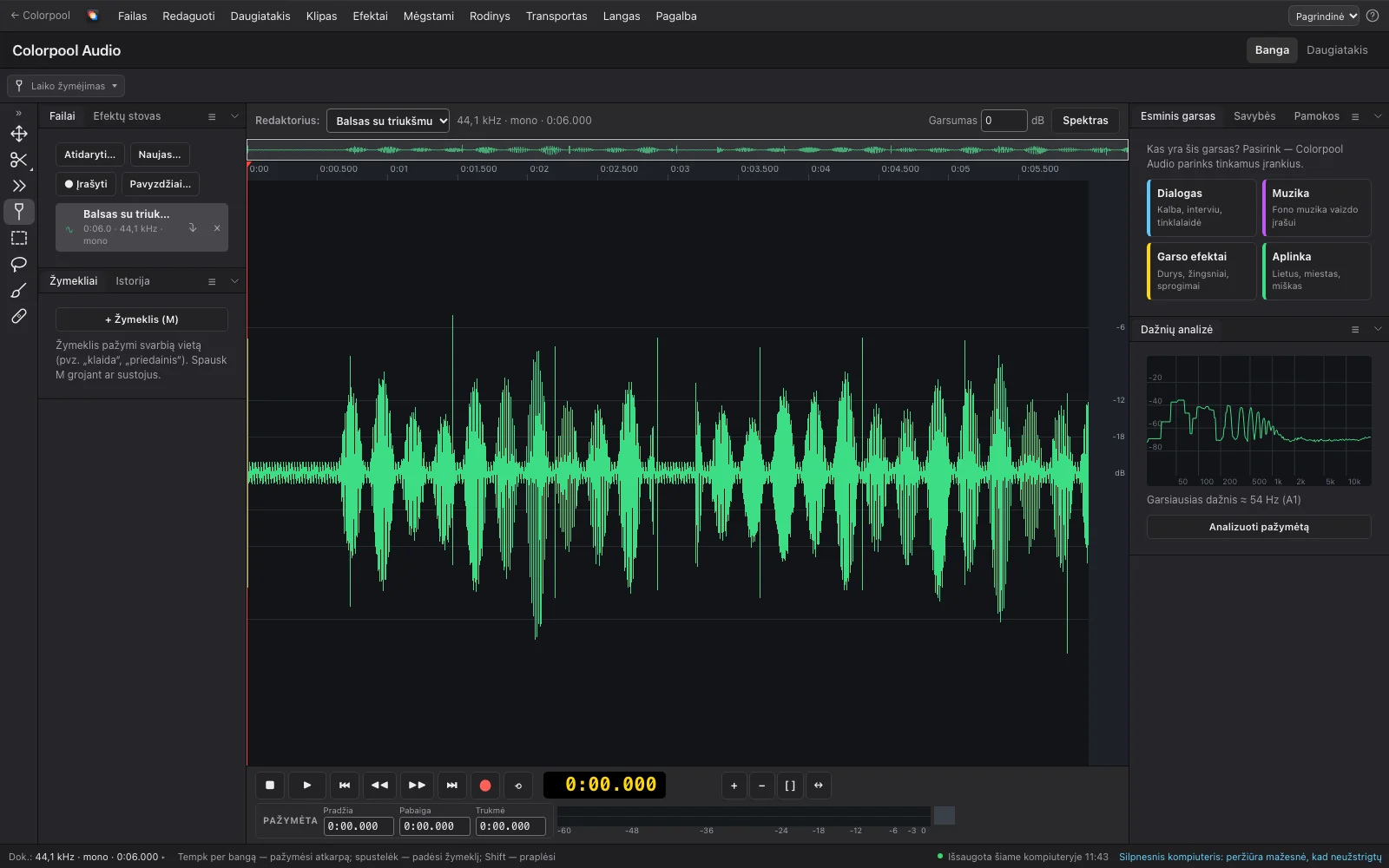Image resolution: width=1389 pixels, height=868 pixels.
Task: Select the Lasso selection tool
Action: click(x=19, y=264)
